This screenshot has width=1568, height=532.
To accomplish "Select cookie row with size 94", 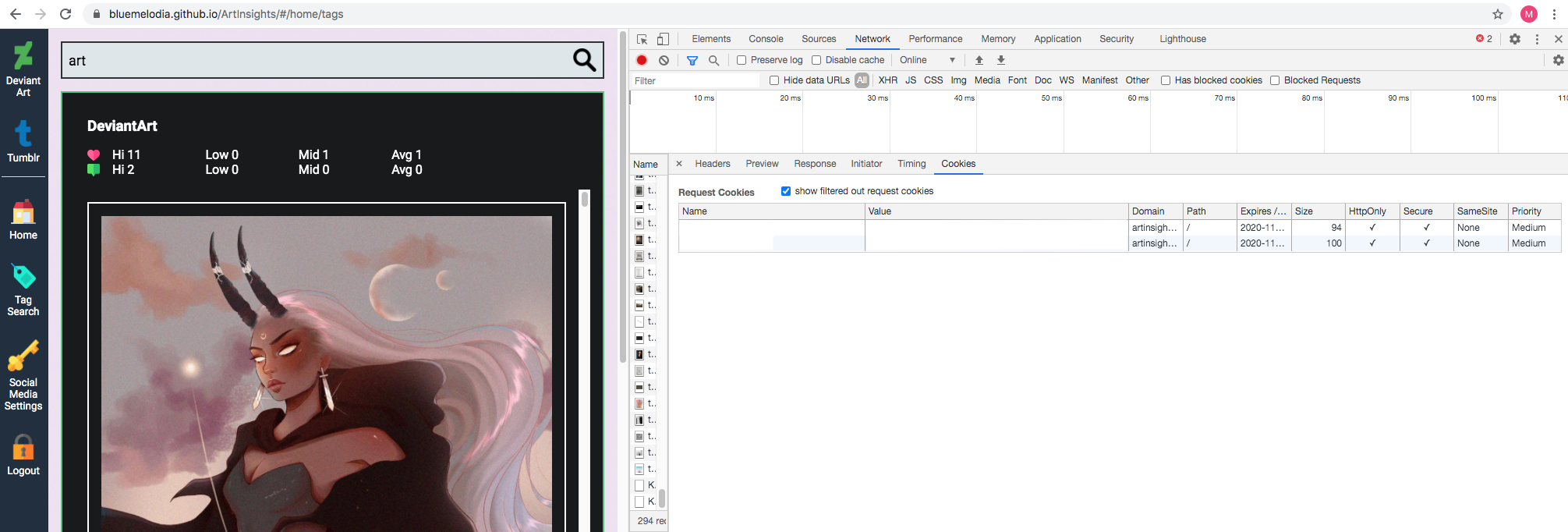I will point(1120,228).
